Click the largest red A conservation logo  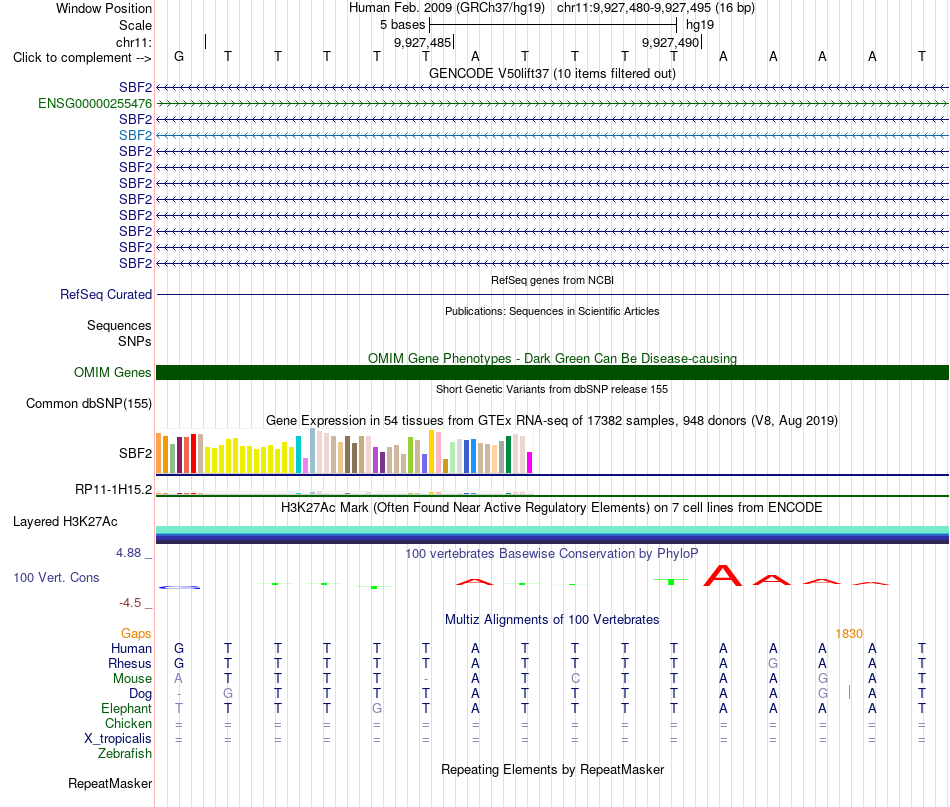coord(723,576)
